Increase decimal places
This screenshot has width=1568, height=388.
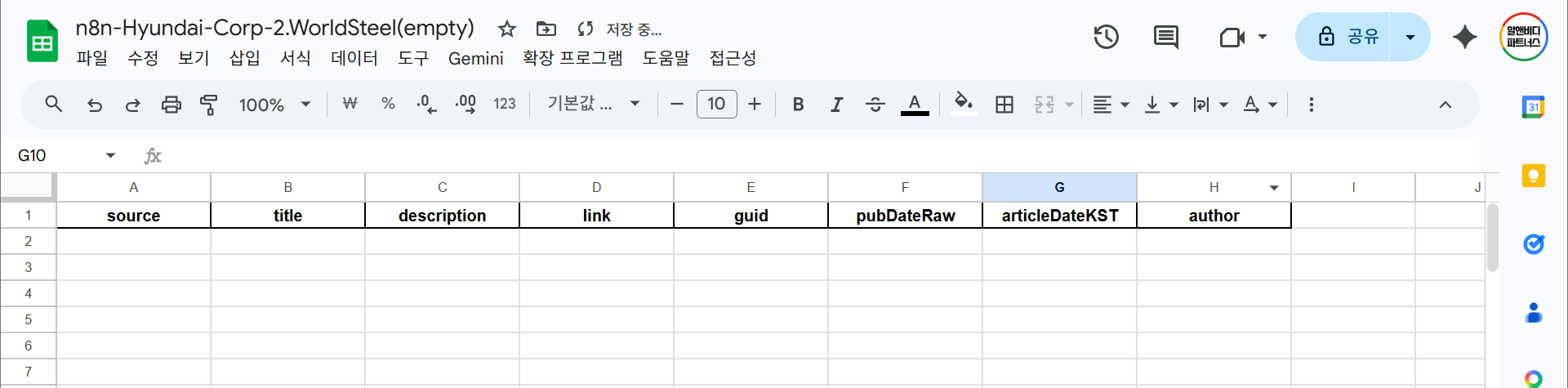coord(465,104)
